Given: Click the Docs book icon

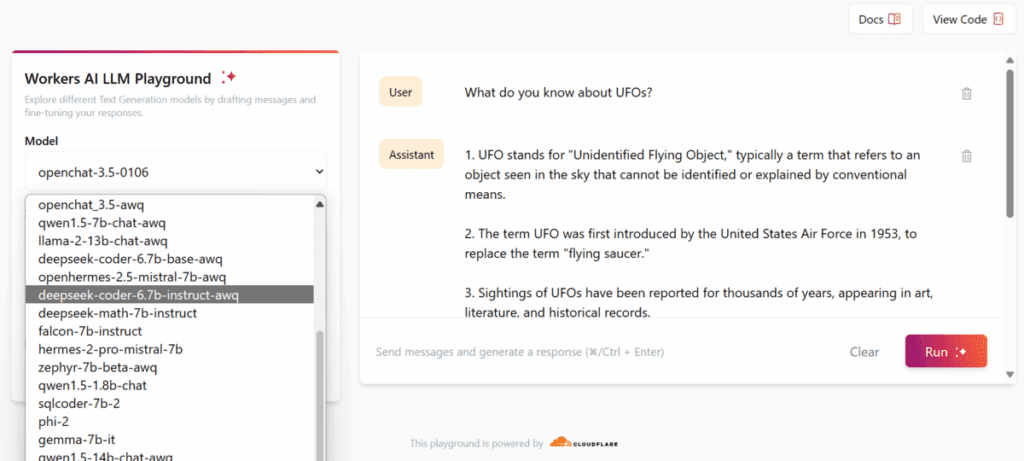Looking at the screenshot, I should [x=895, y=19].
